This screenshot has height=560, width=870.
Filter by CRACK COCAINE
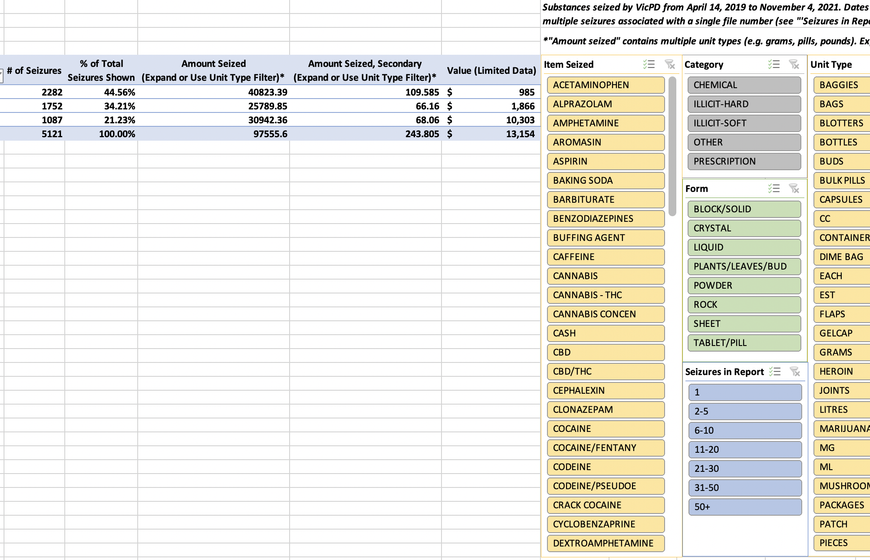coord(605,505)
